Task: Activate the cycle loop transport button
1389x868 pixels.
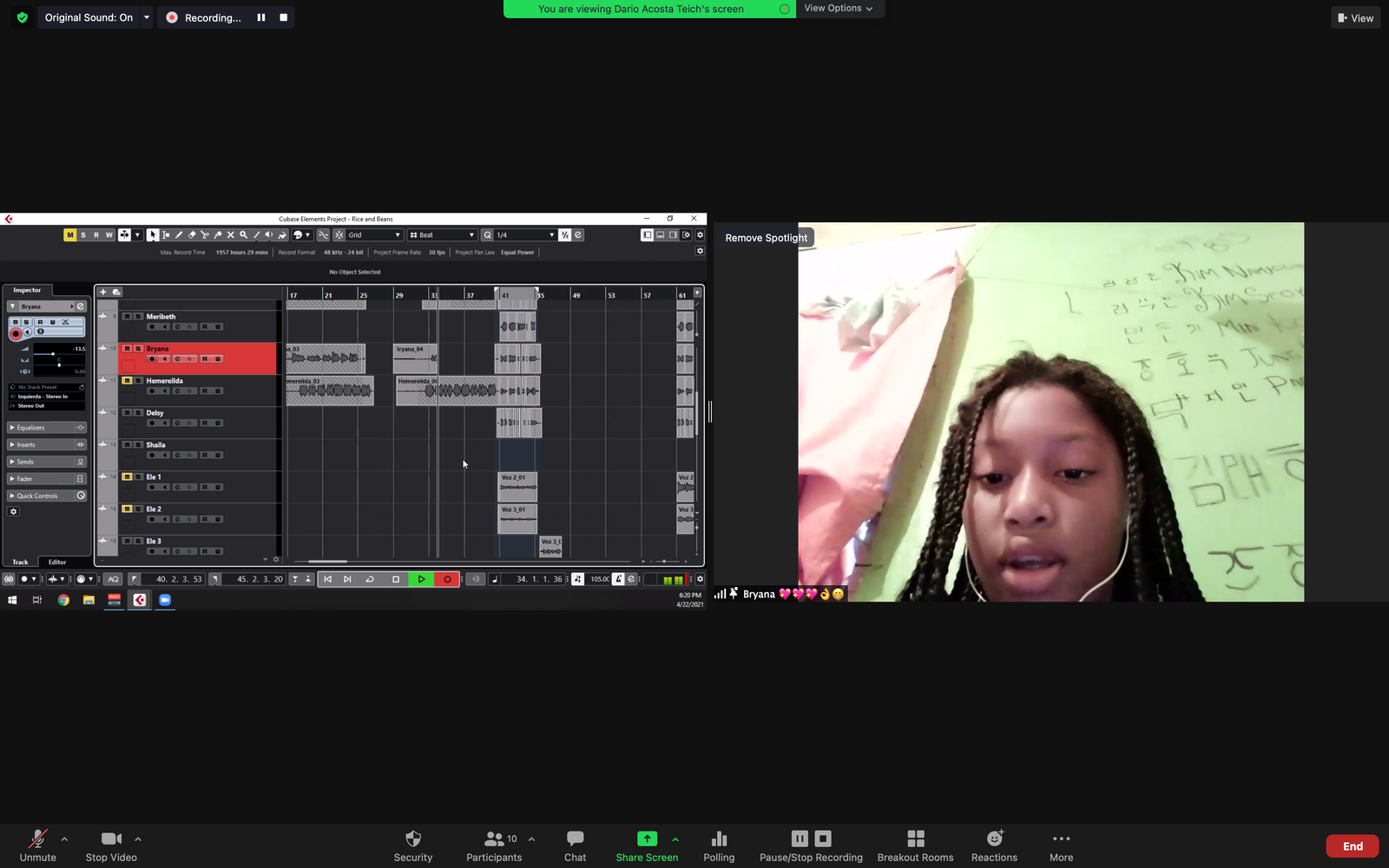Action: pos(370,579)
